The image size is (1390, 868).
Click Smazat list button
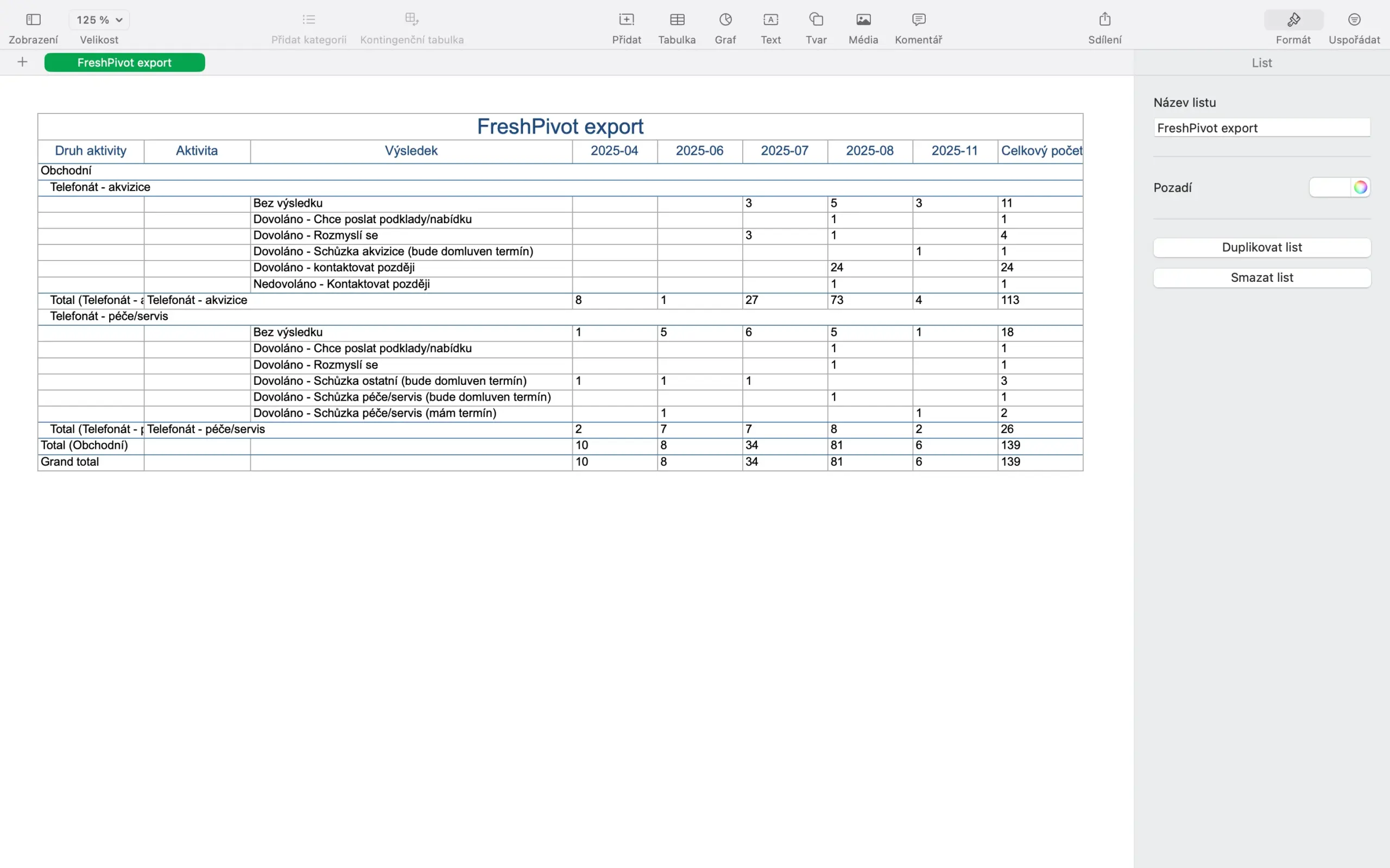1261,278
